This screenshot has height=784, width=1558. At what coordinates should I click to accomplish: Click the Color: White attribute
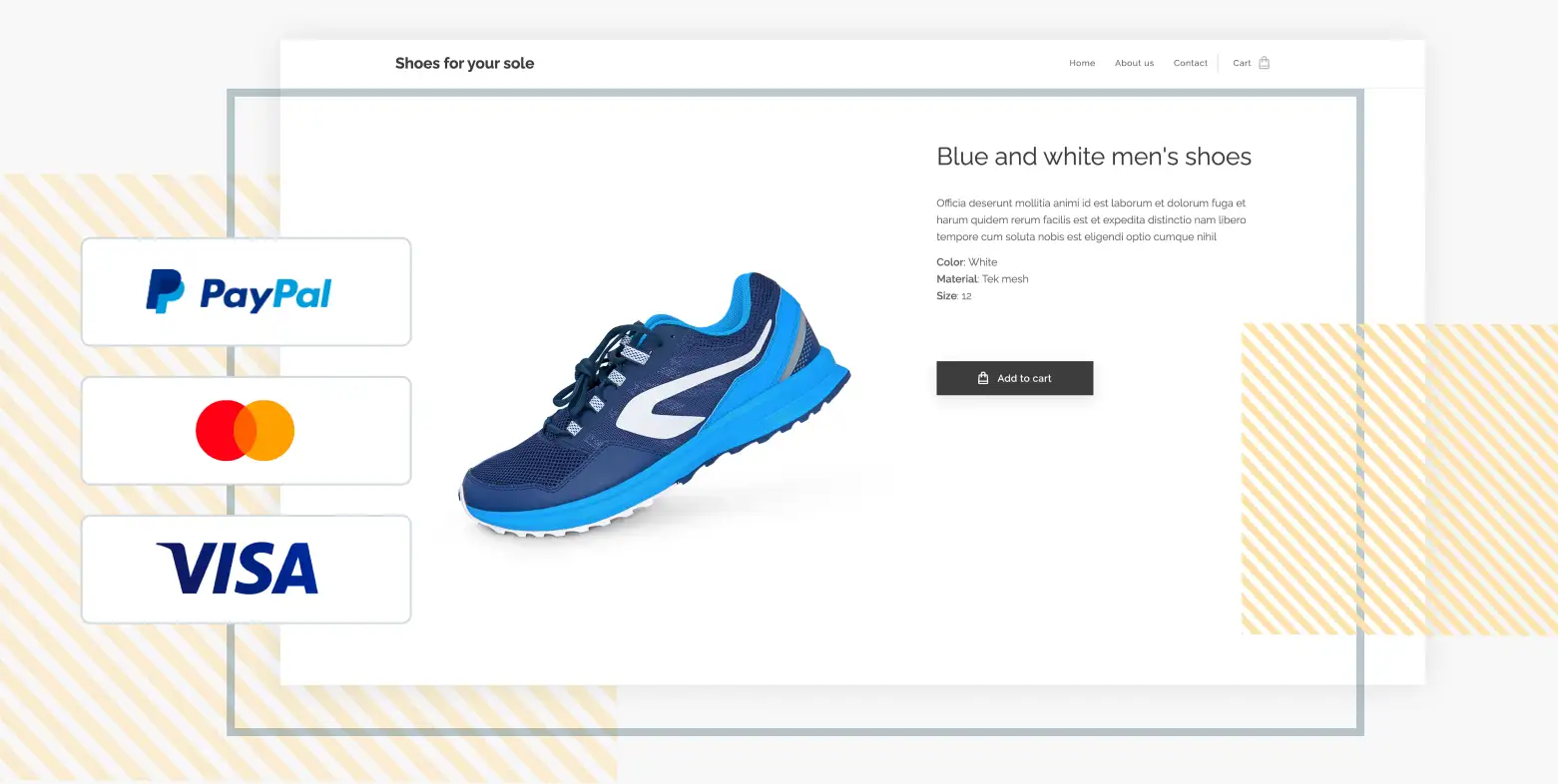(x=966, y=262)
